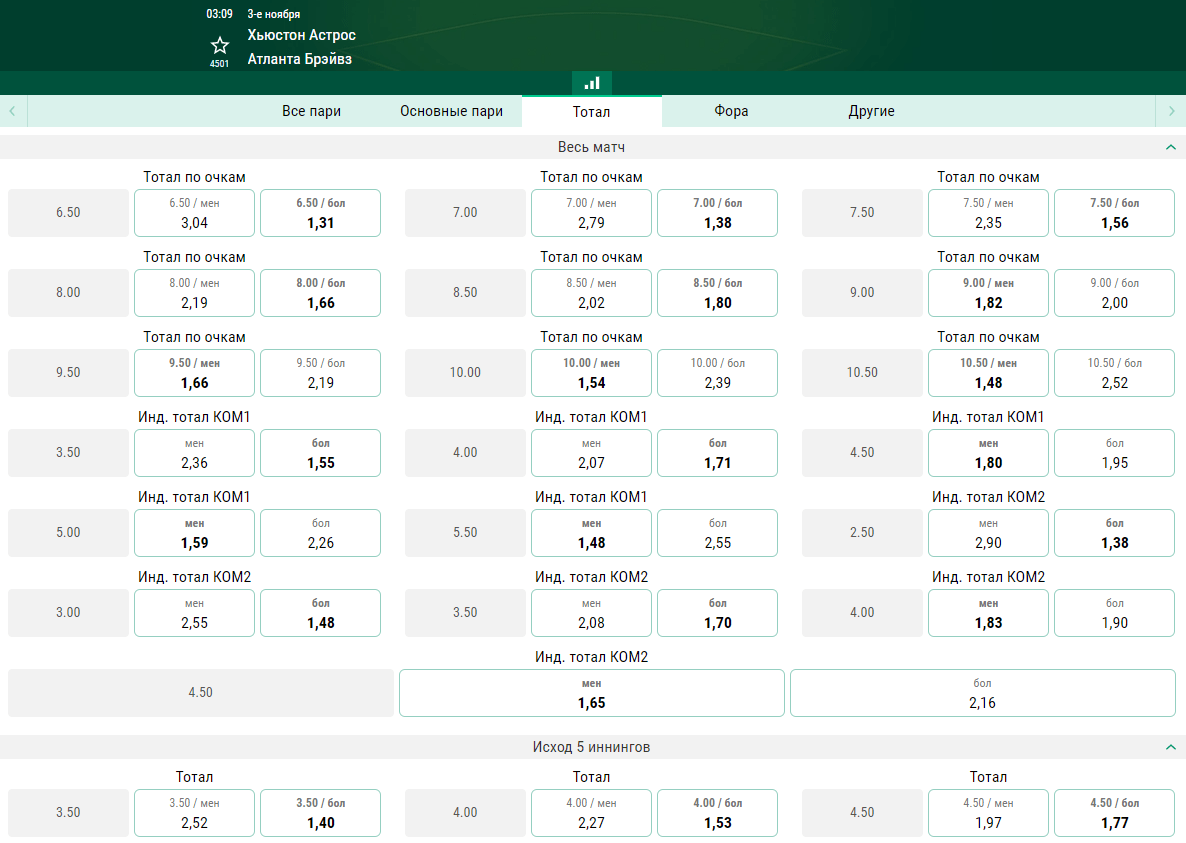The image size is (1186, 843).
Task: Select 5 innings total 4.50 бол 1,77
Action: pyautogui.click(x=1114, y=813)
